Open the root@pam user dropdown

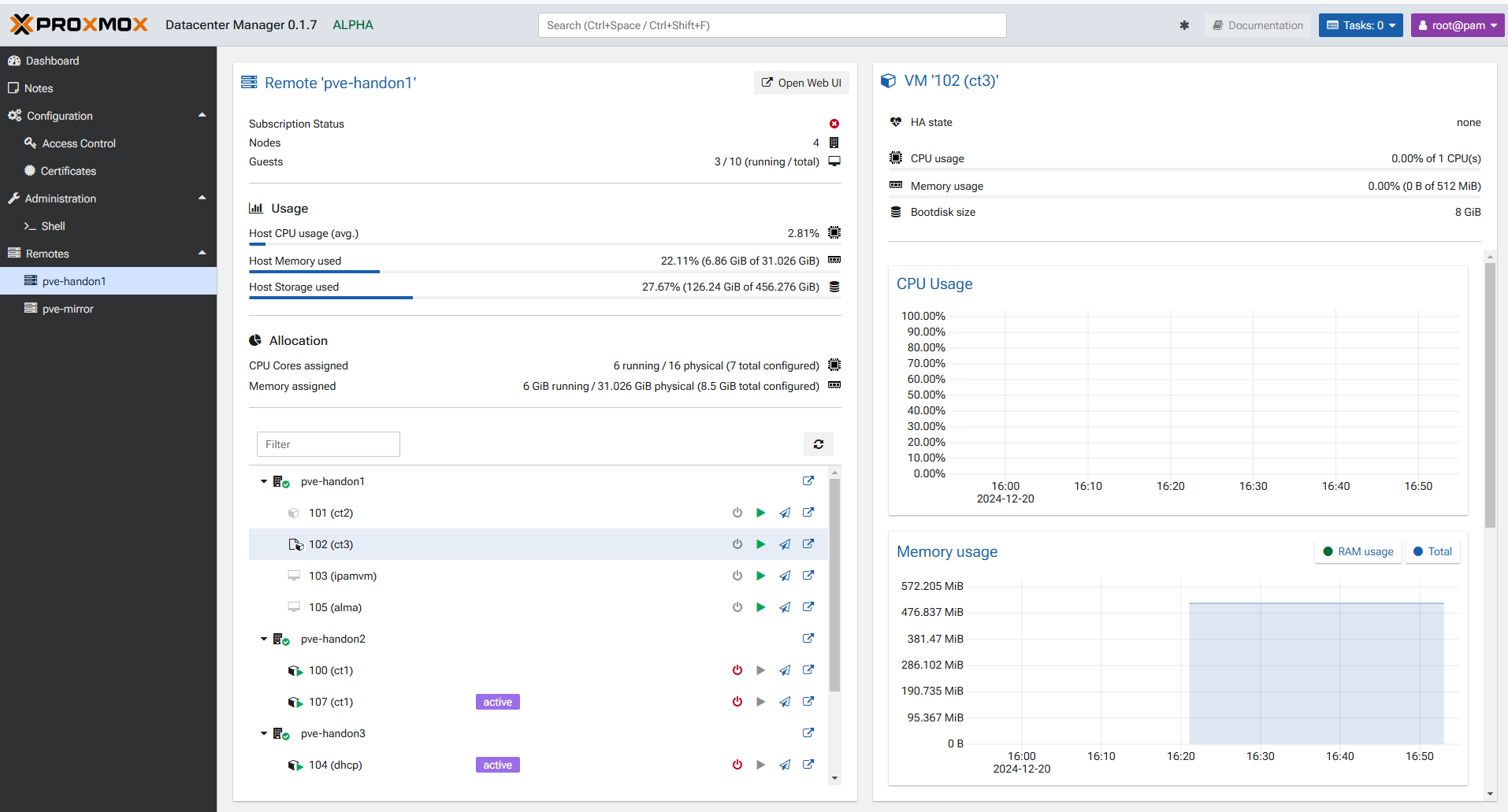click(1457, 25)
